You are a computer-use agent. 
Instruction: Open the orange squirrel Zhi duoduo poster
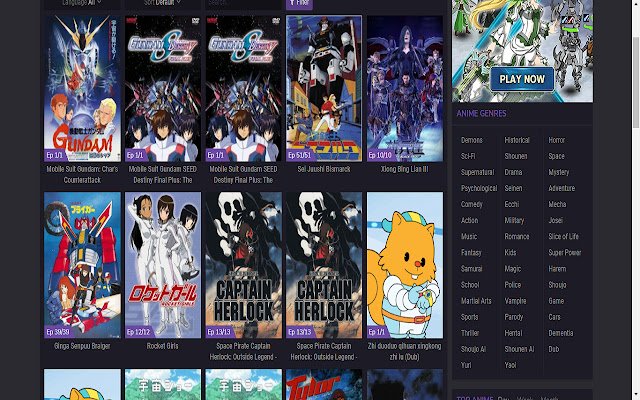click(405, 265)
